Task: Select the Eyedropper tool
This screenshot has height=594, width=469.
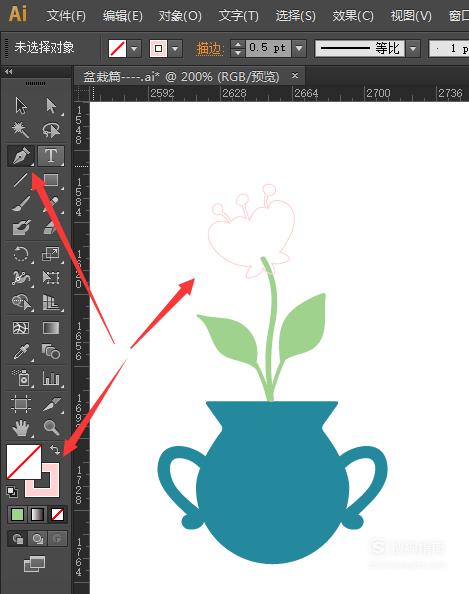Action: [x=21, y=352]
